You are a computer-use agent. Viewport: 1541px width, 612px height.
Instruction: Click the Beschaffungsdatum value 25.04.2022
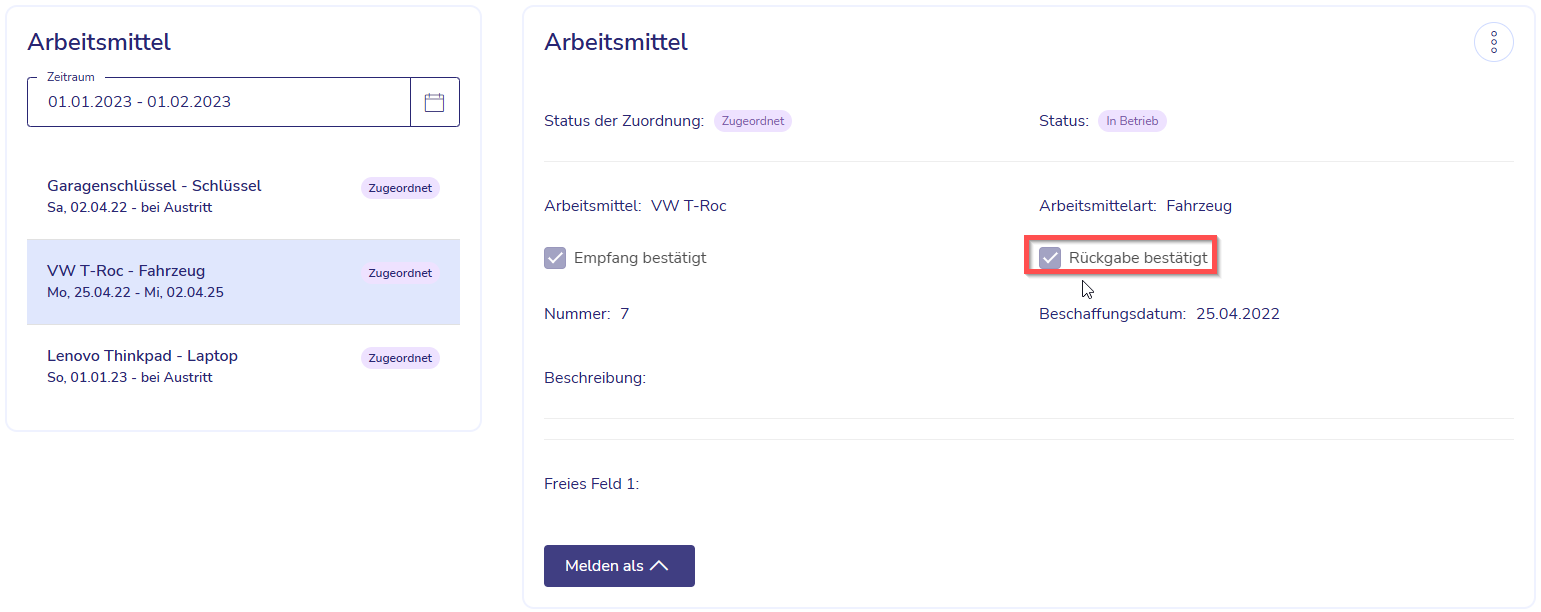[x=1238, y=314]
